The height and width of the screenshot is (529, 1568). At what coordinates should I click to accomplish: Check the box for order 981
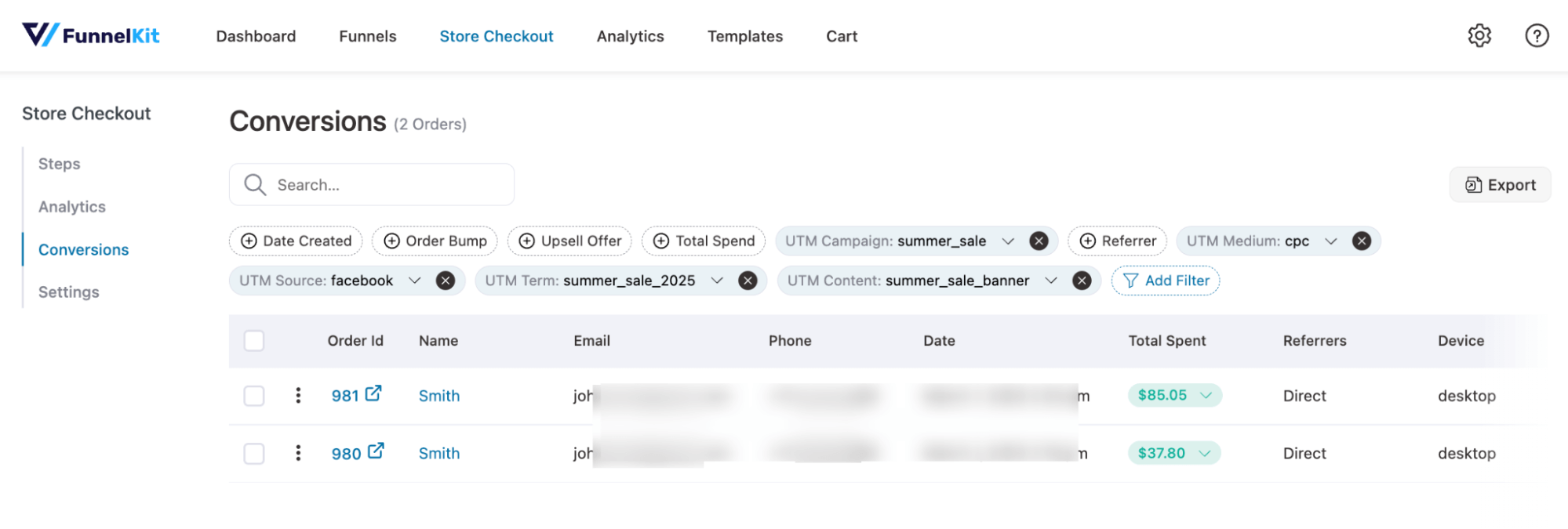(x=254, y=396)
